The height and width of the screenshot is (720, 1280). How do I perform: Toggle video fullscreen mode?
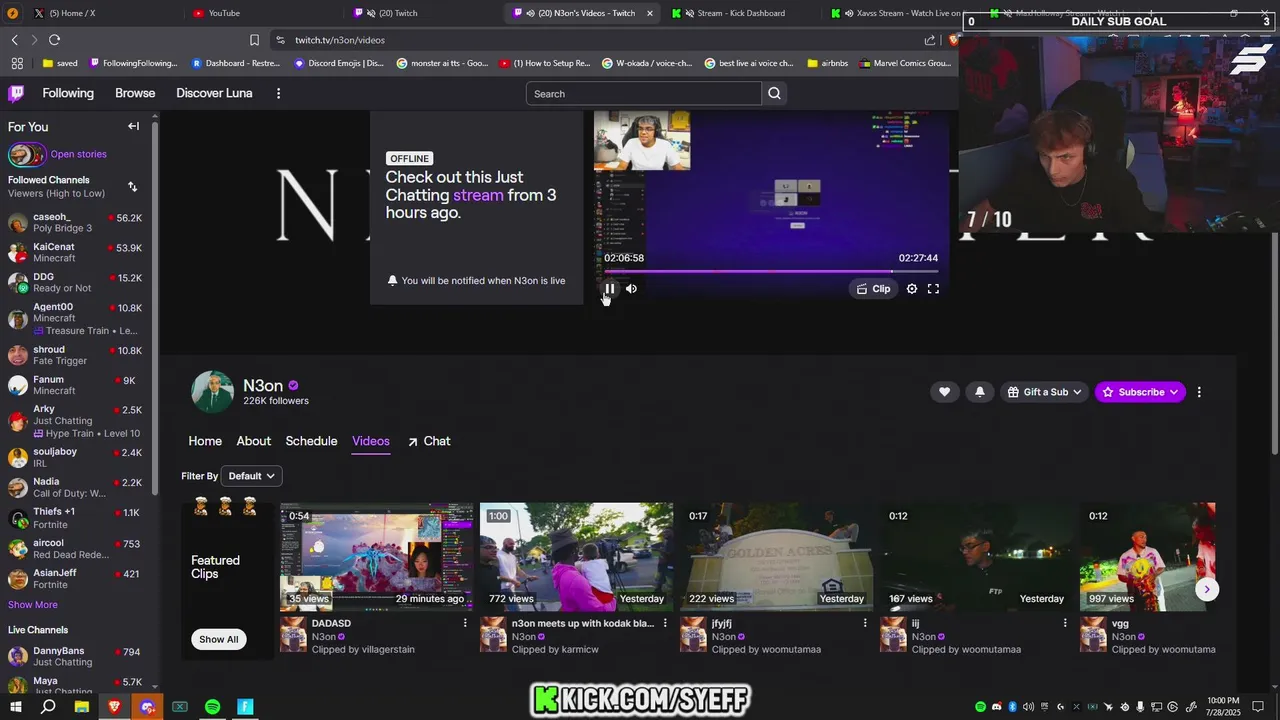[x=933, y=289]
